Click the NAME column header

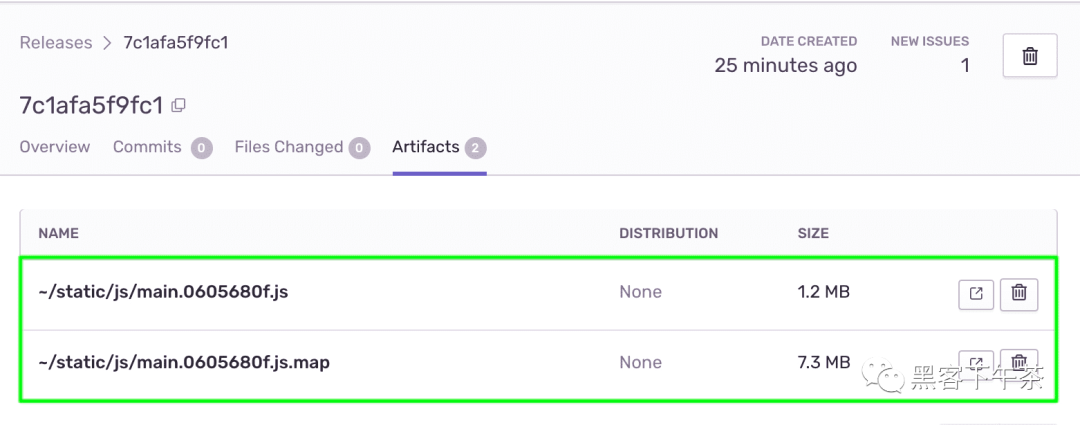coord(59,234)
